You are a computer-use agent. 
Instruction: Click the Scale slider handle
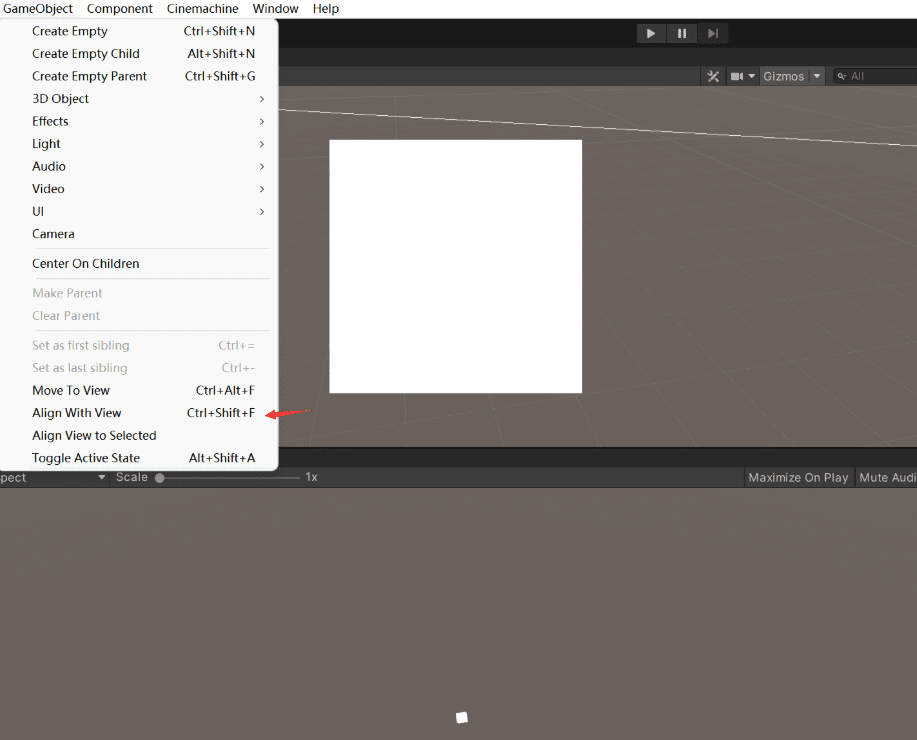(160, 478)
